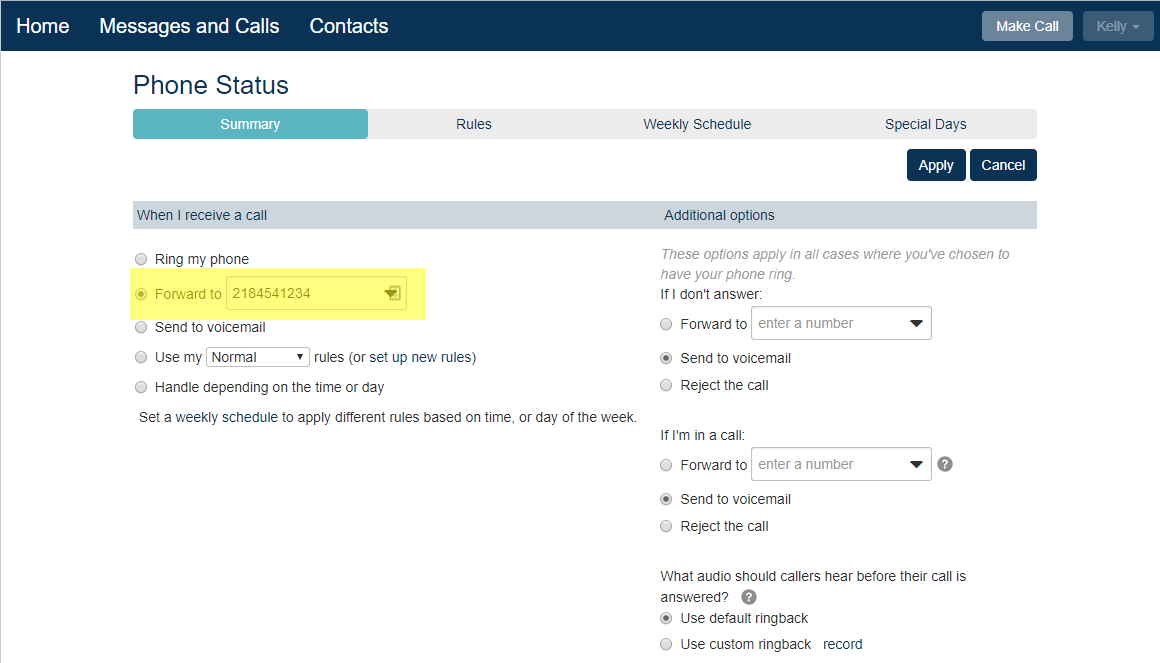The image size is (1160, 663).
Task: Open the Kelly user account menu
Action: point(1117,26)
